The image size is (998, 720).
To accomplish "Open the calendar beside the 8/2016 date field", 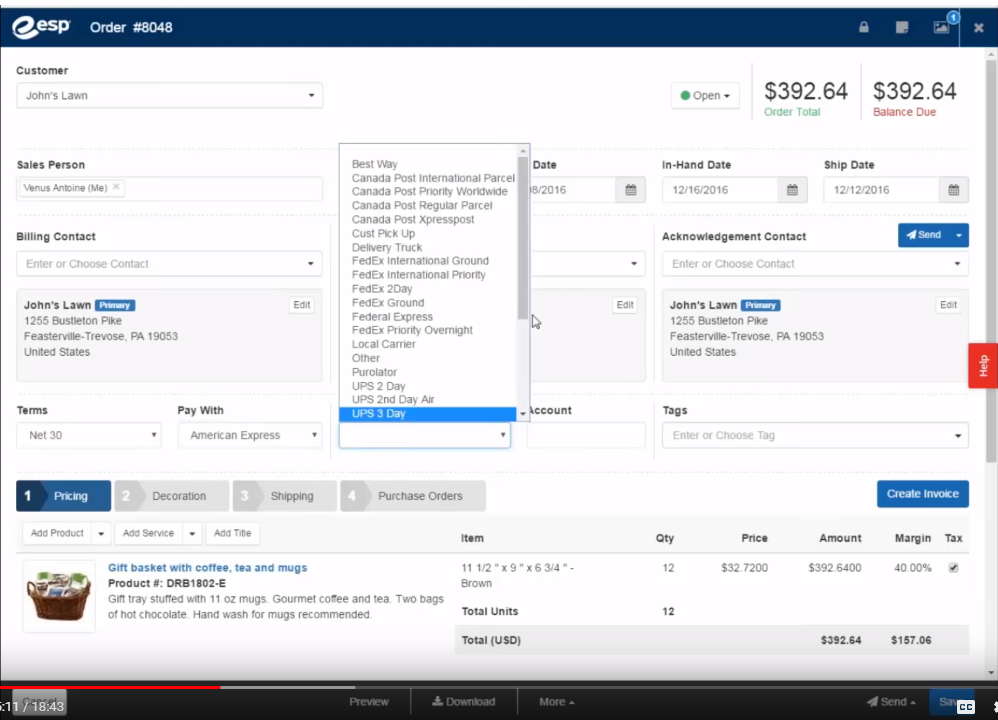I will tap(631, 190).
